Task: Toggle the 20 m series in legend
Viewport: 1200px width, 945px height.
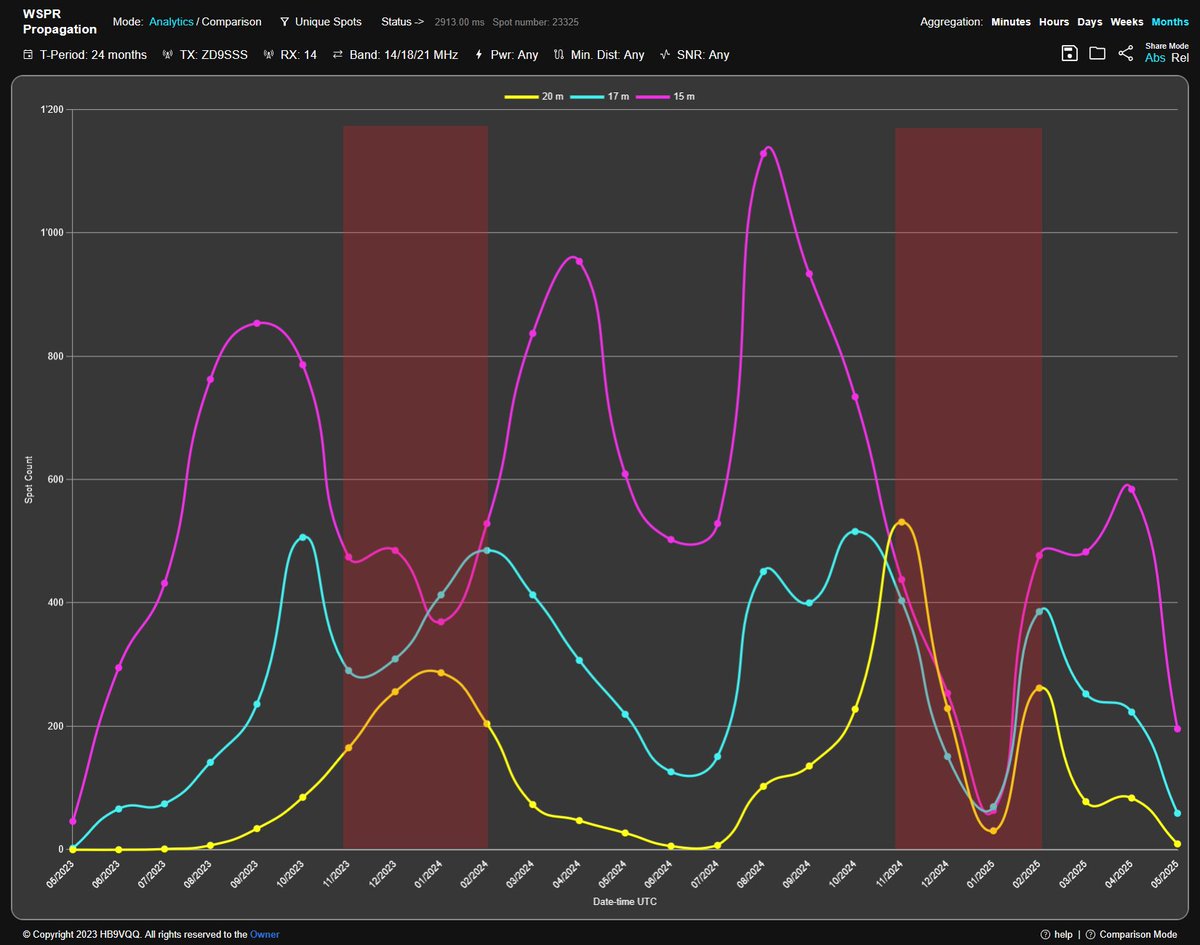Action: point(534,96)
